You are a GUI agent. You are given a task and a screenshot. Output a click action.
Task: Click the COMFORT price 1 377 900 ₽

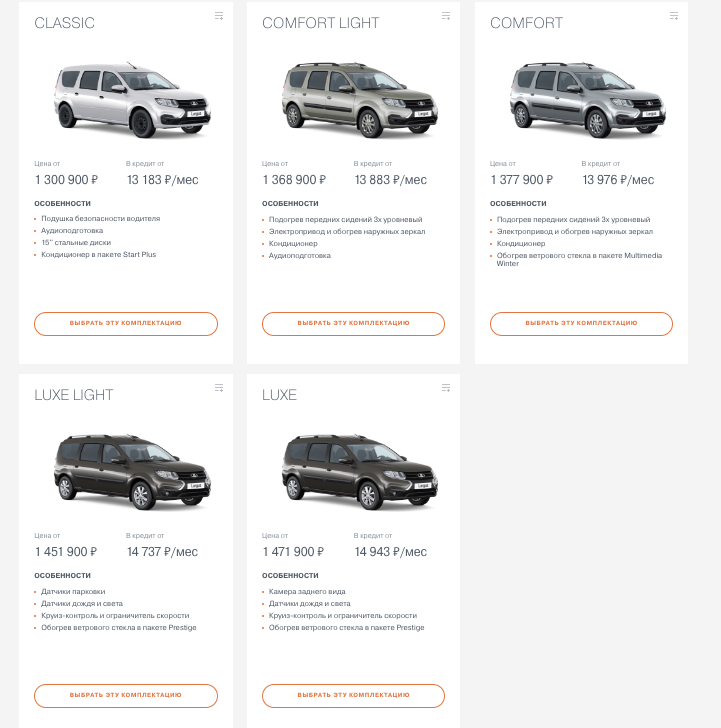click(x=521, y=180)
